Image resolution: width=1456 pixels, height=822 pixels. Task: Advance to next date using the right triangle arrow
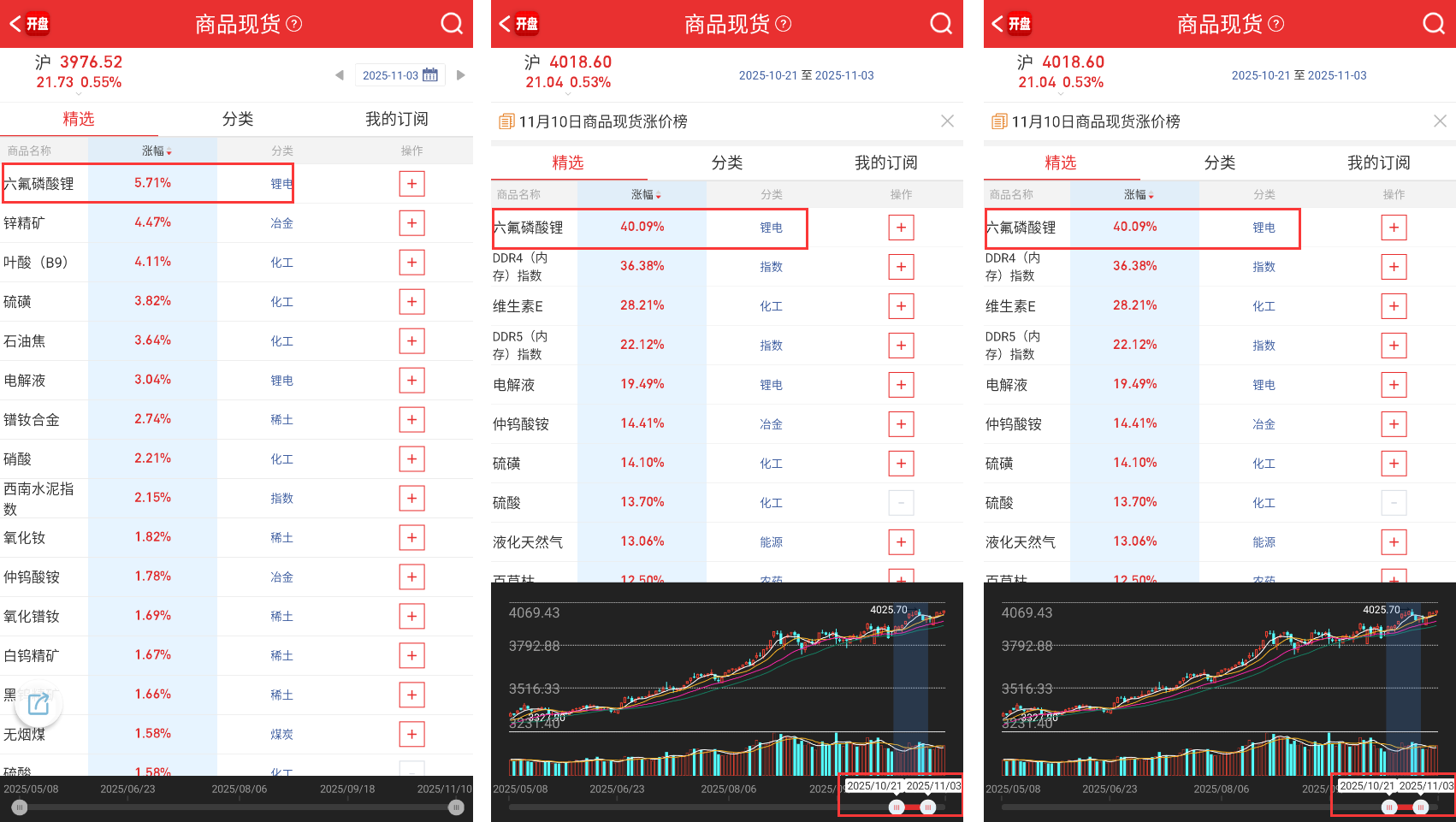coord(461,75)
